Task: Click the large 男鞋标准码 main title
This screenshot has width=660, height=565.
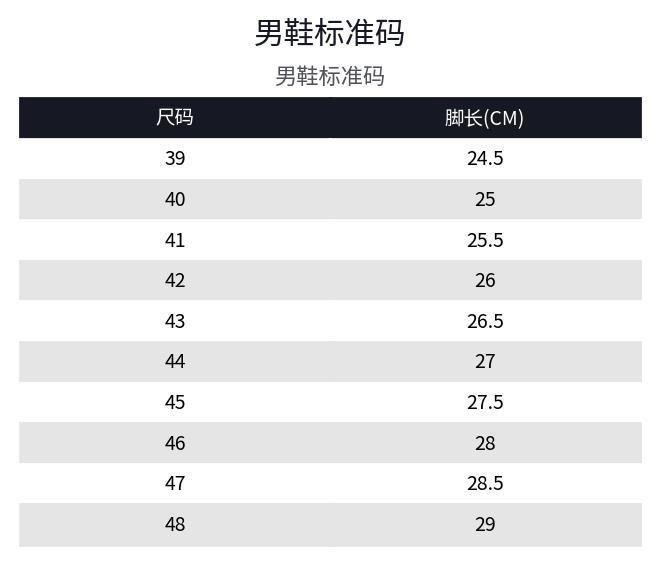Action: point(329,33)
